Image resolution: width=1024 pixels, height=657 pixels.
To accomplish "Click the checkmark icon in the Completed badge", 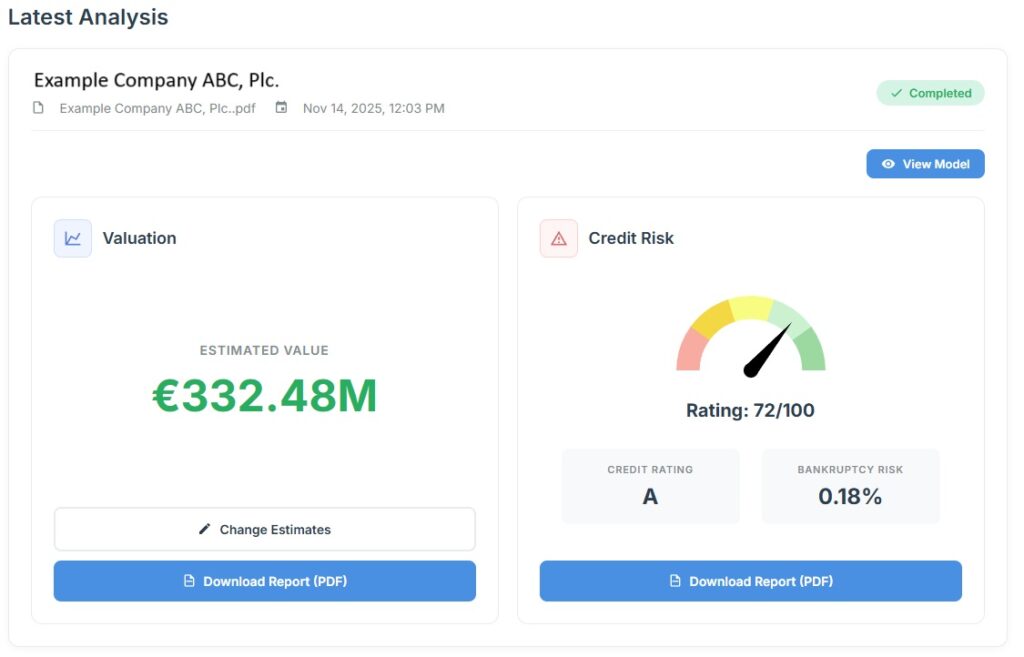I will click(896, 93).
